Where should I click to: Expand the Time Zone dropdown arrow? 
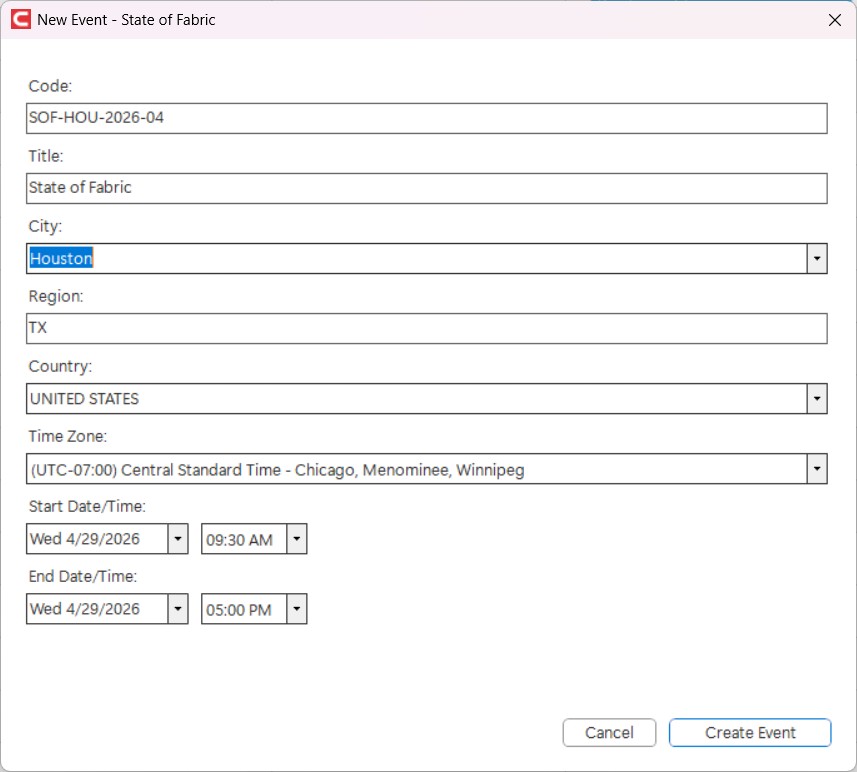tap(817, 469)
